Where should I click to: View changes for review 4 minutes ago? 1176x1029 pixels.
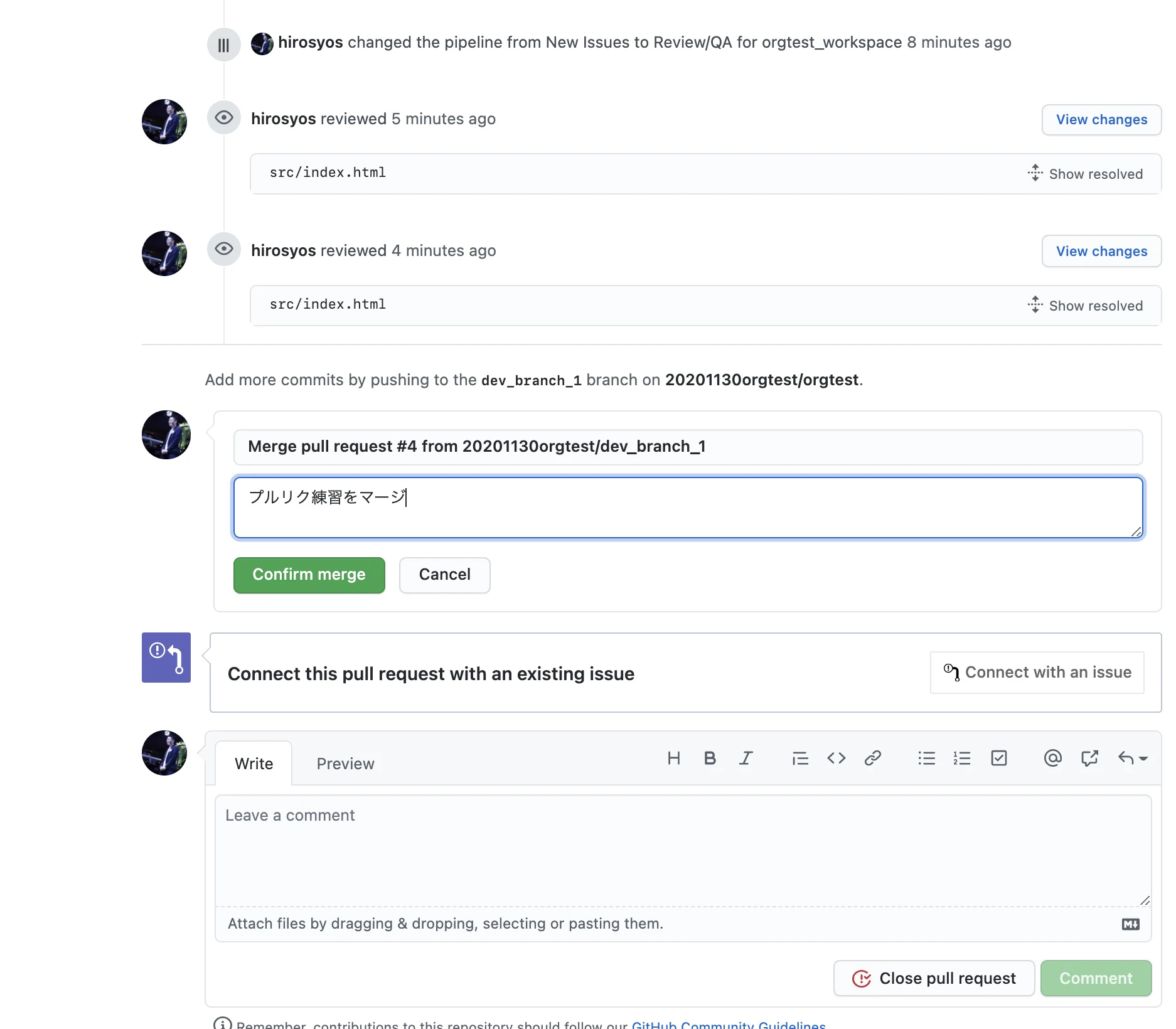click(x=1101, y=252)
